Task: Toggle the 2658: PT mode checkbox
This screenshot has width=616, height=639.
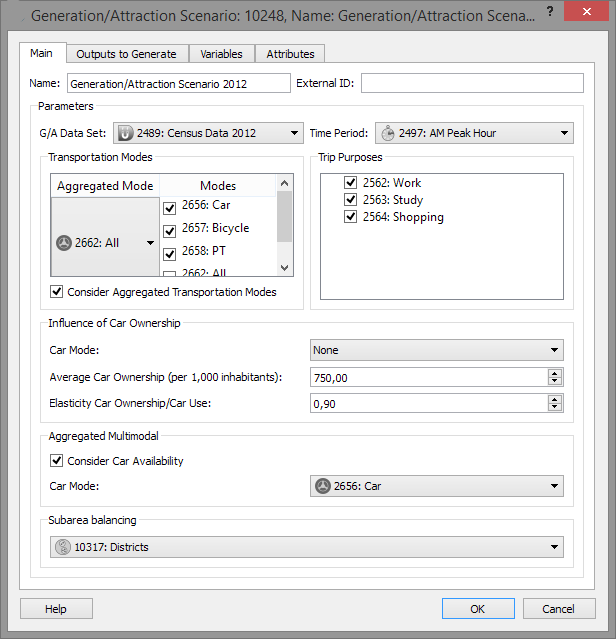Action: pos(169,254)
